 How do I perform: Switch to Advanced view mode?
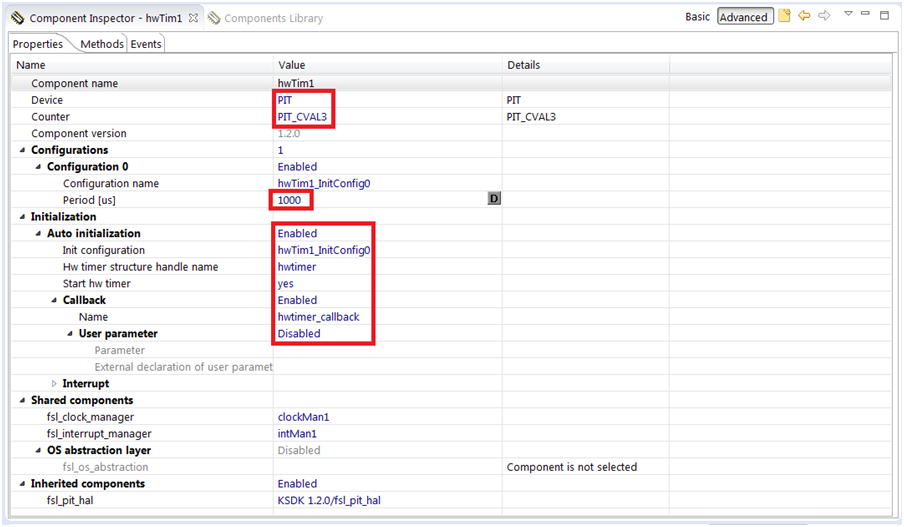pyautogui.click(x=744, y=17)
